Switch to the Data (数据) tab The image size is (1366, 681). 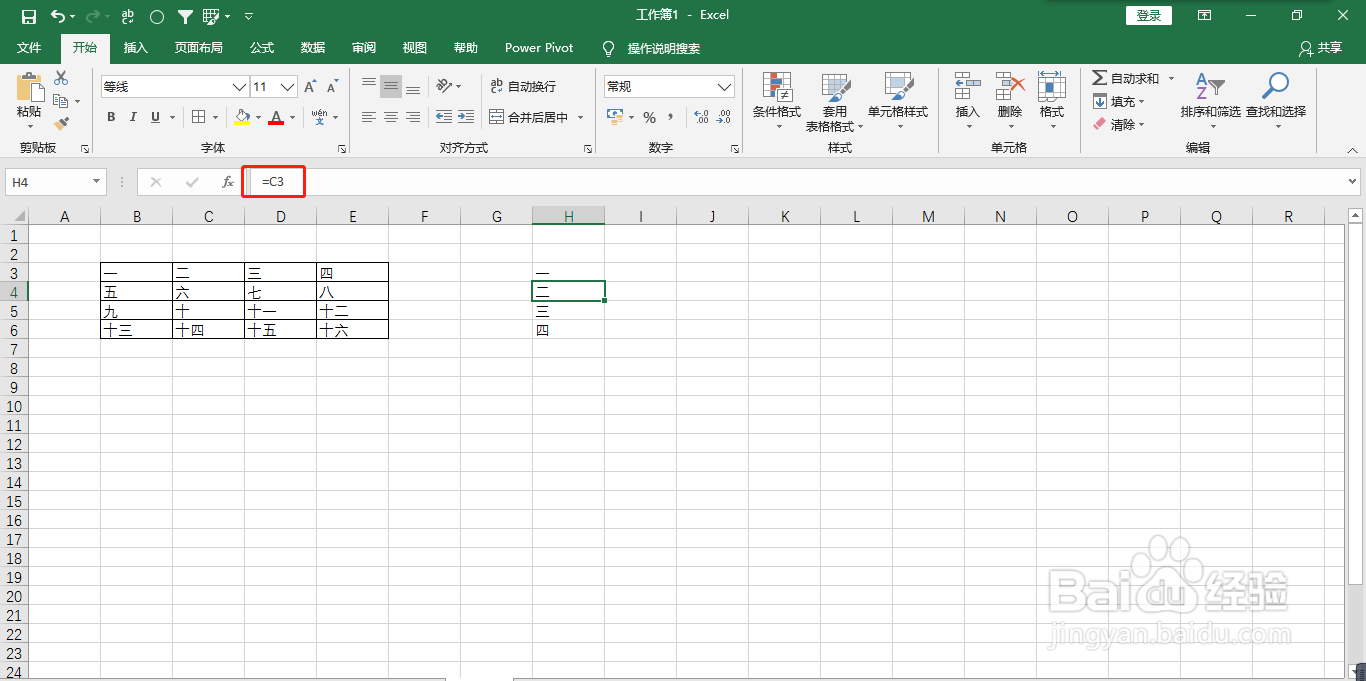[313, 48]
